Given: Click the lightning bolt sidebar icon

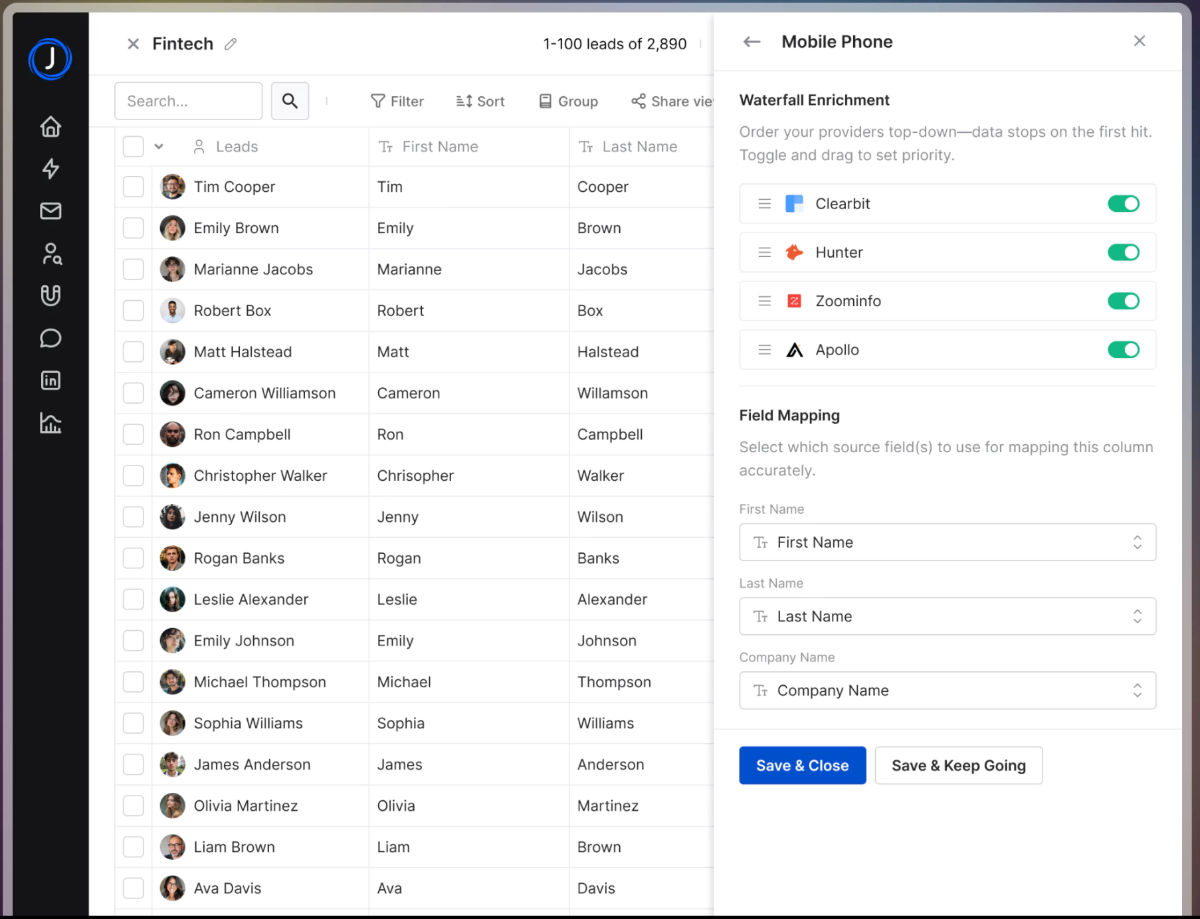Looking at the screenshot, I should 51,169.
